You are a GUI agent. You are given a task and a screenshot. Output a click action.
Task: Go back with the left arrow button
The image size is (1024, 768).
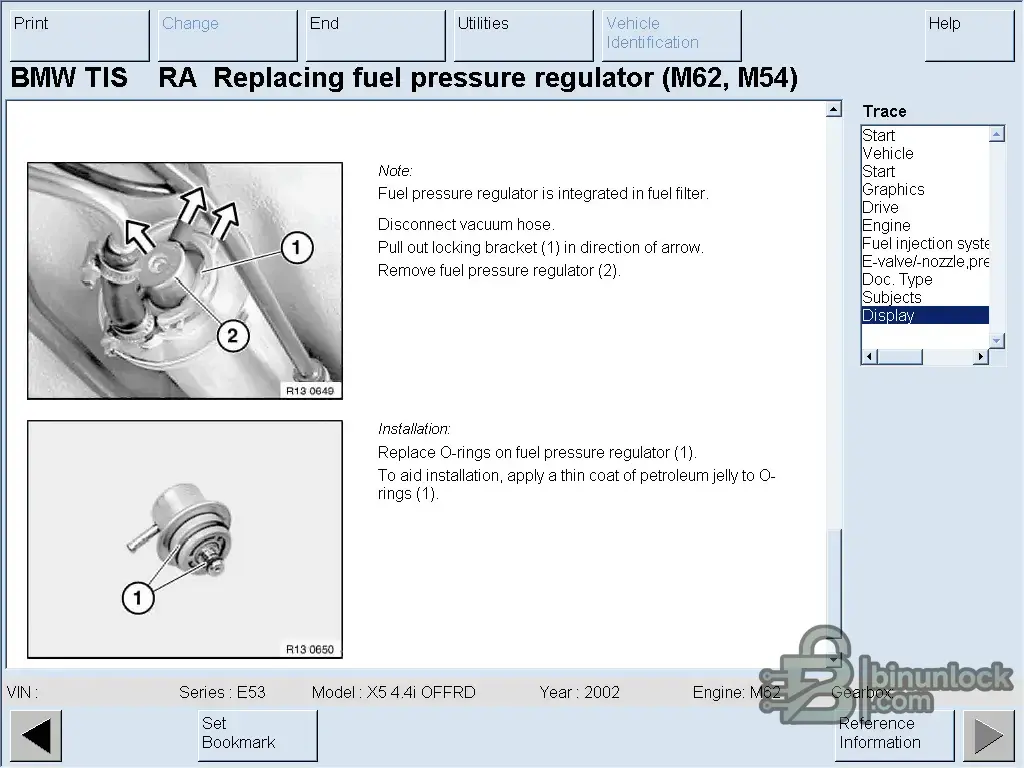point(36,736)
